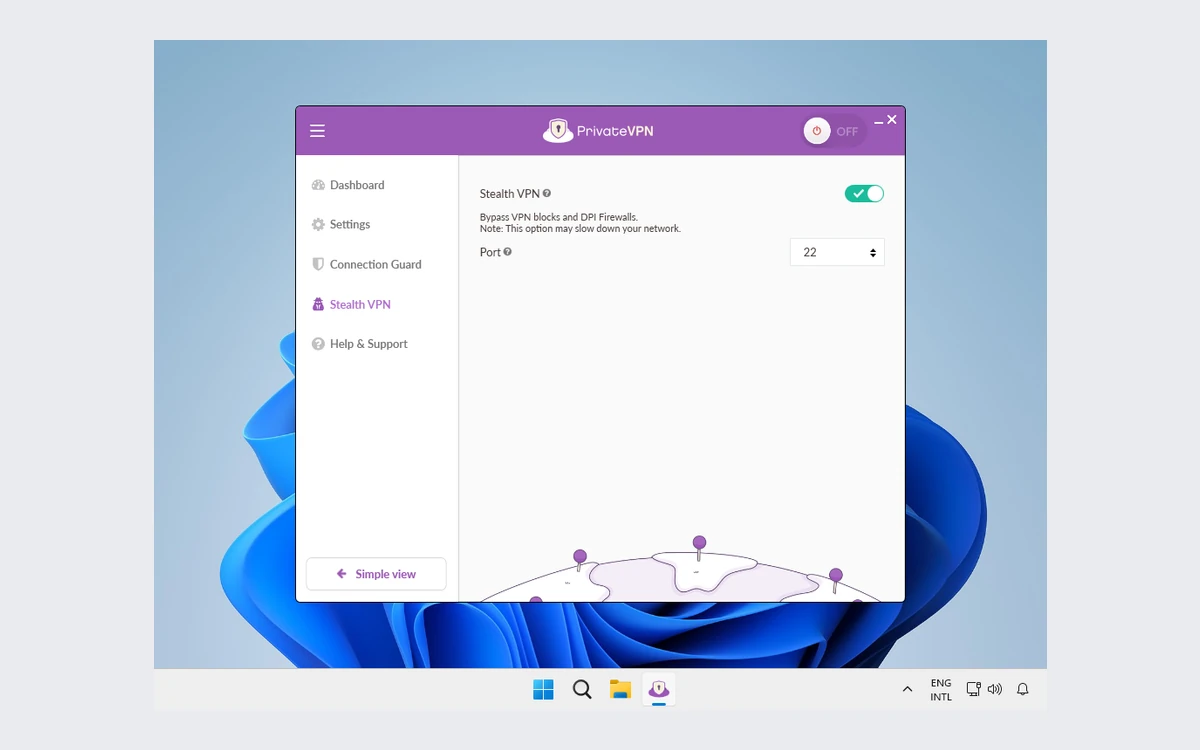Image resolution: width=1200 pixels, height=750 pixels.
Task: Click the ENG INTL language indicator
Action: (941, 690)
